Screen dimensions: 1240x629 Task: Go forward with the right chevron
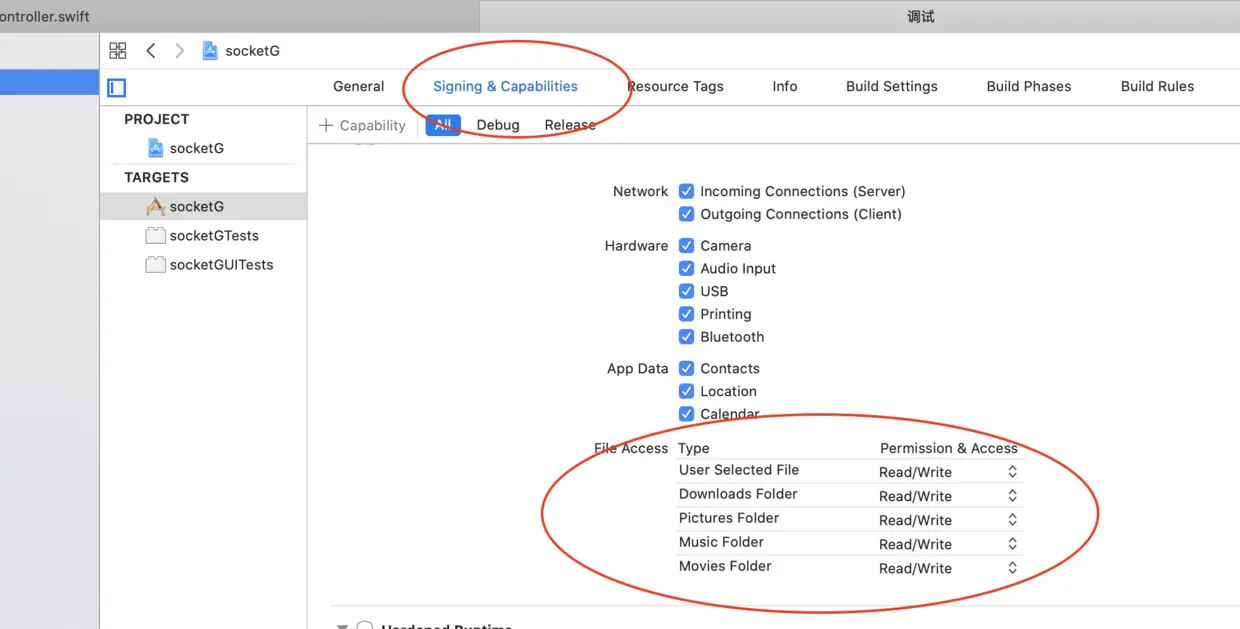179,51
